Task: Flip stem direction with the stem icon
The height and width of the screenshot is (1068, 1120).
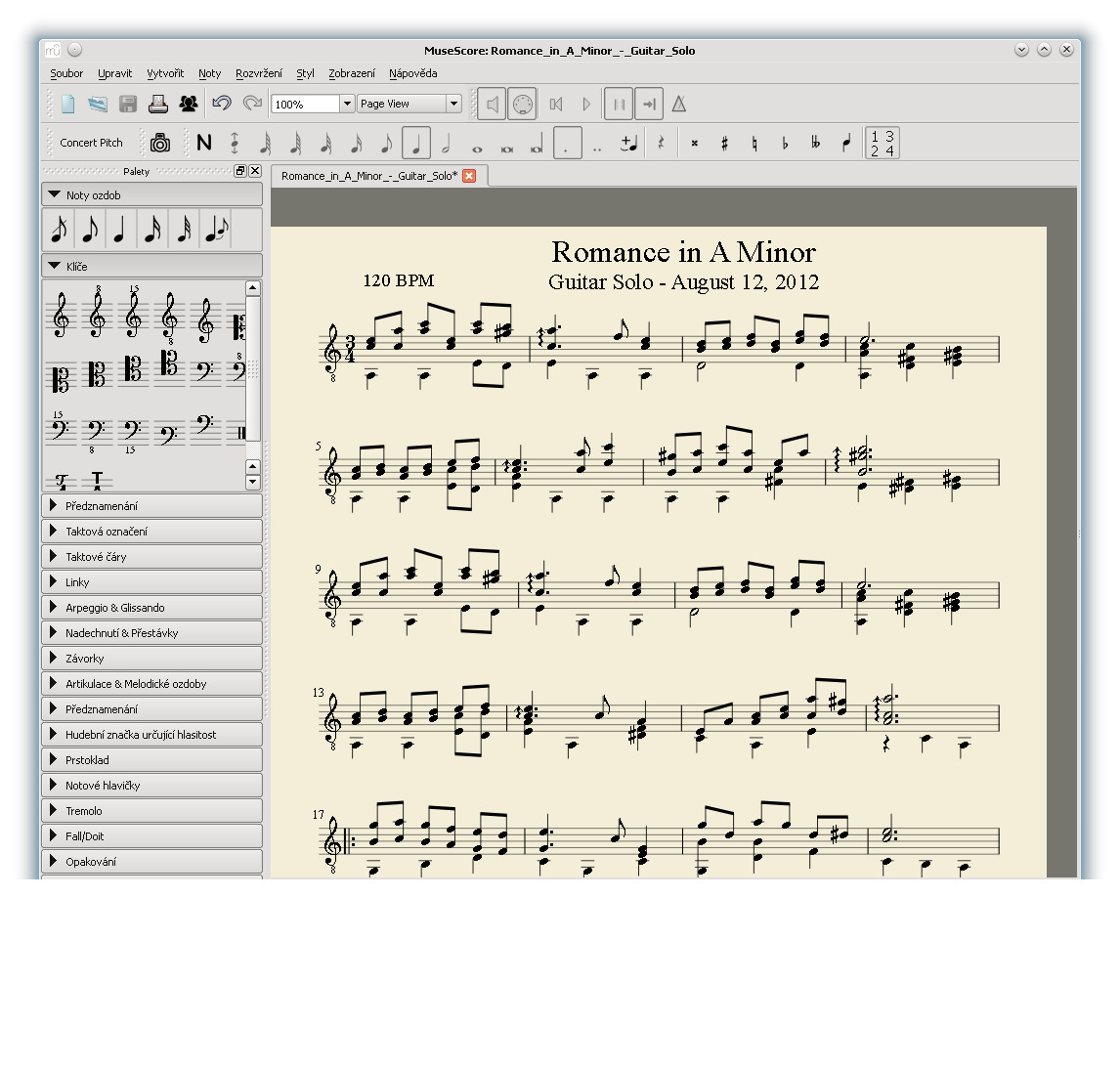Action: coord(846,144)
